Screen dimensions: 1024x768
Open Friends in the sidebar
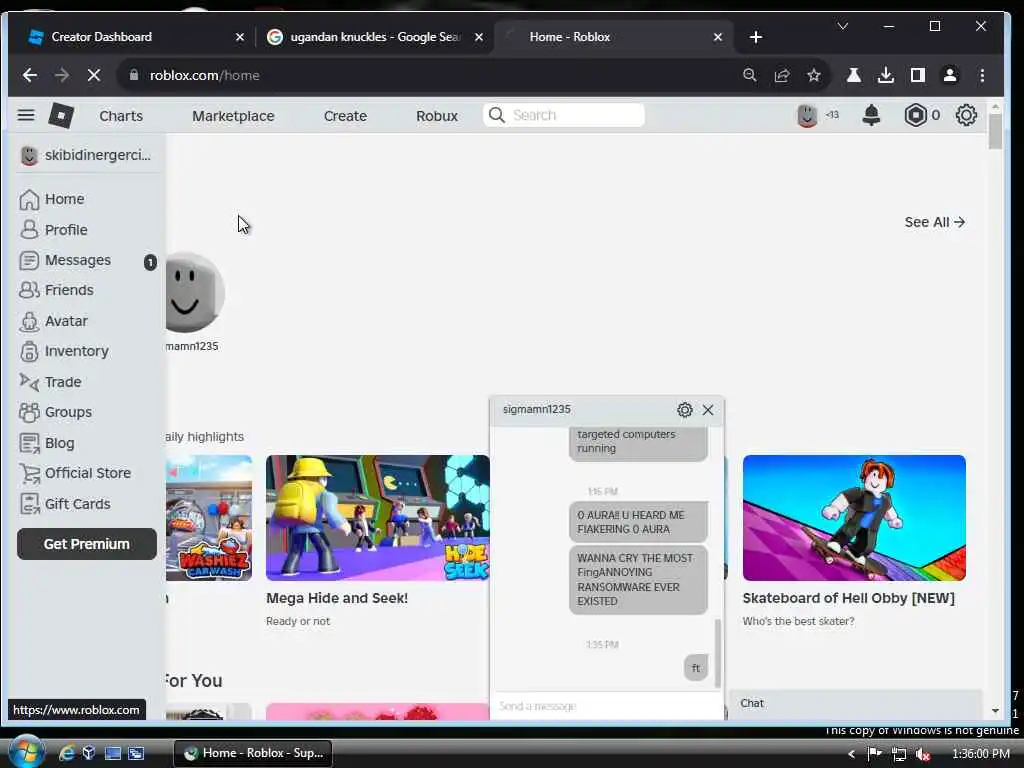point(57,290)
